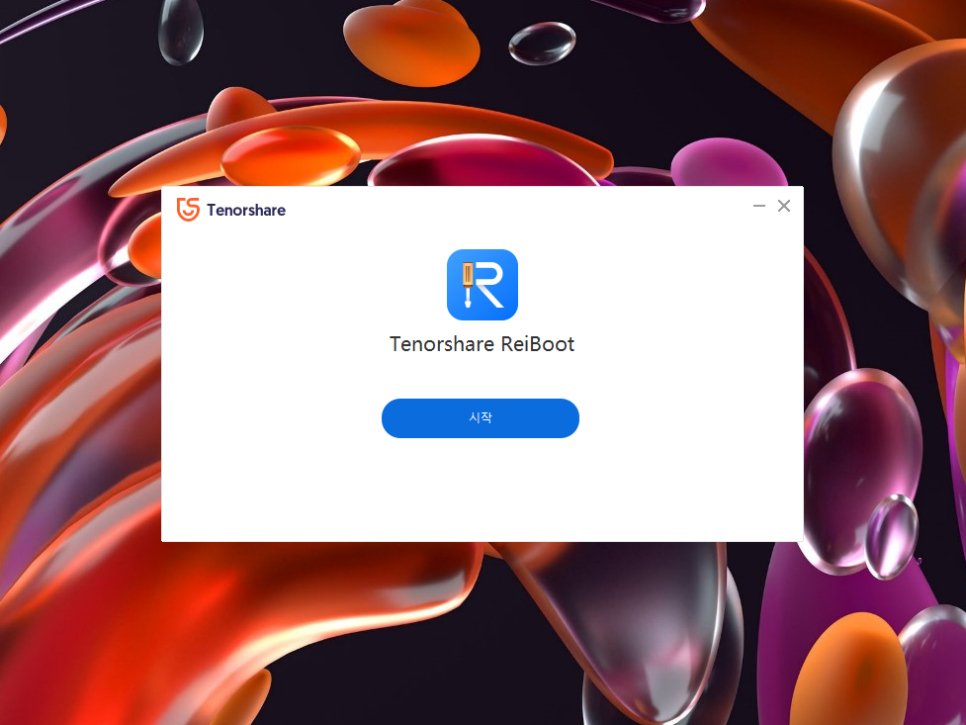The width and height of the screenshot is (966, 725).
Task: Click the 'Tenorshare' brand name text
Action: click(x=246, y=210)
